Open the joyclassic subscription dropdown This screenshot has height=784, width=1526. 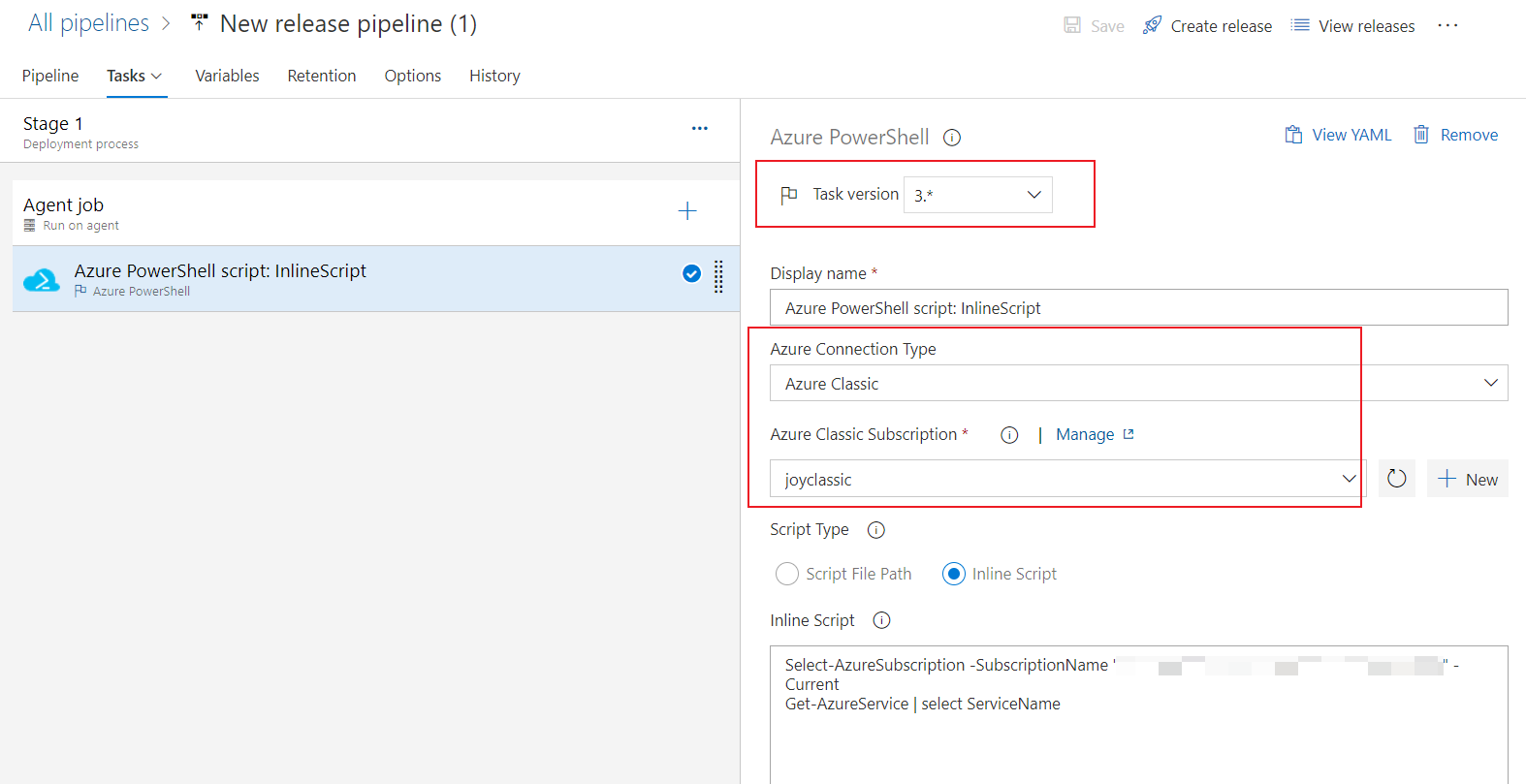(1066, 479)
